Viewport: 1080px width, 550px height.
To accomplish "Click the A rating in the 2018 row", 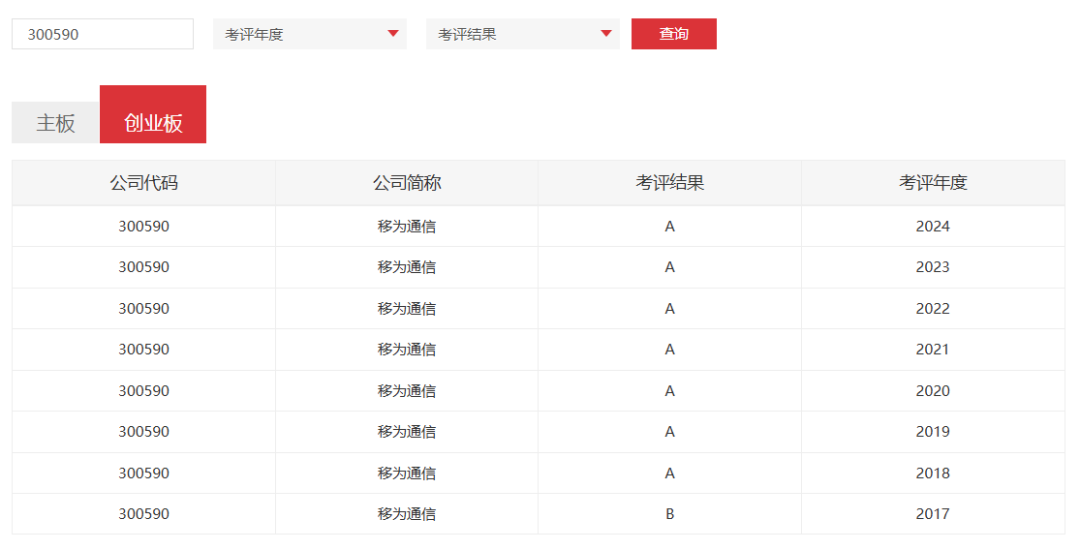I will tap(669, 473).
